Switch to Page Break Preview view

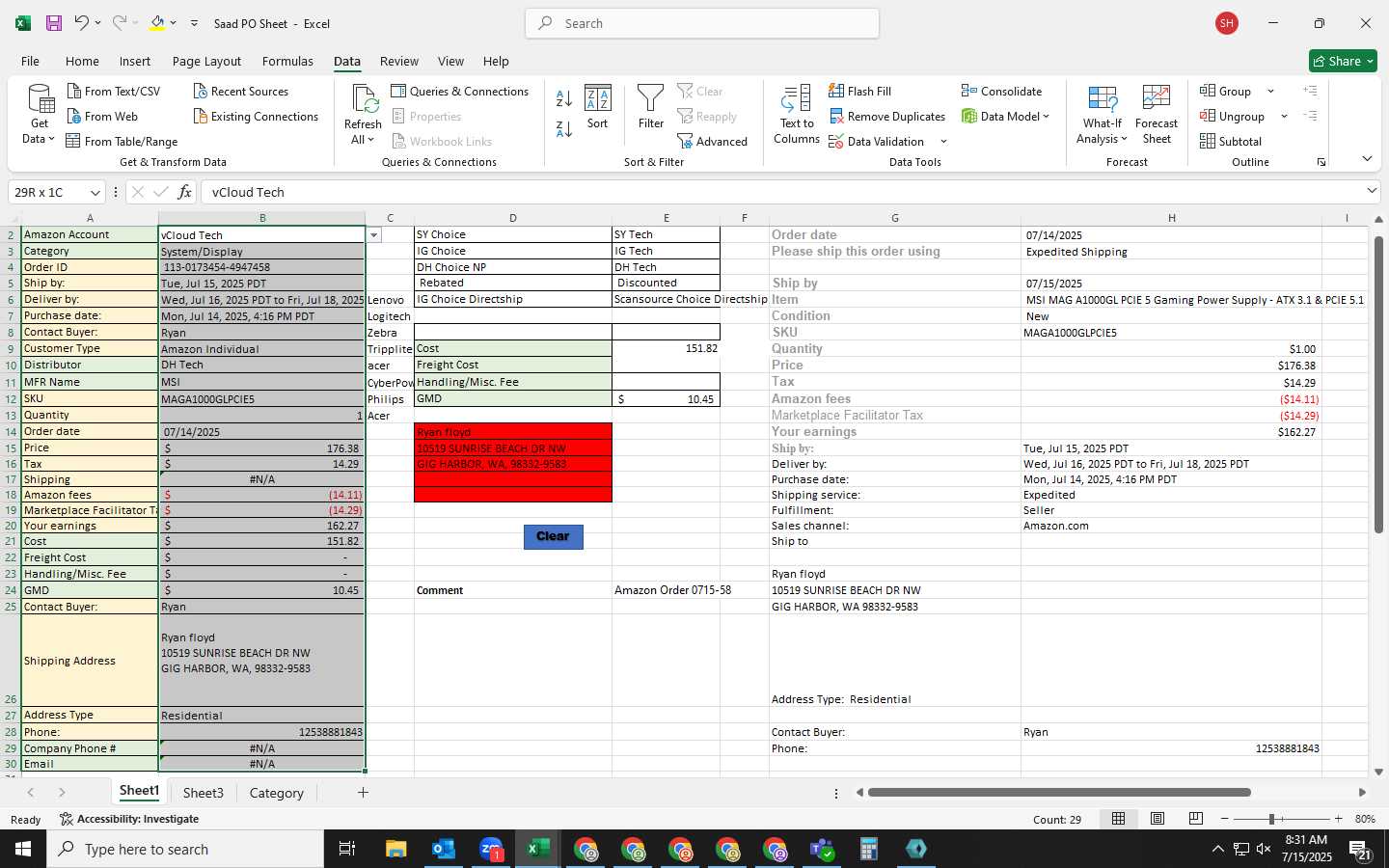(1195, 819)
